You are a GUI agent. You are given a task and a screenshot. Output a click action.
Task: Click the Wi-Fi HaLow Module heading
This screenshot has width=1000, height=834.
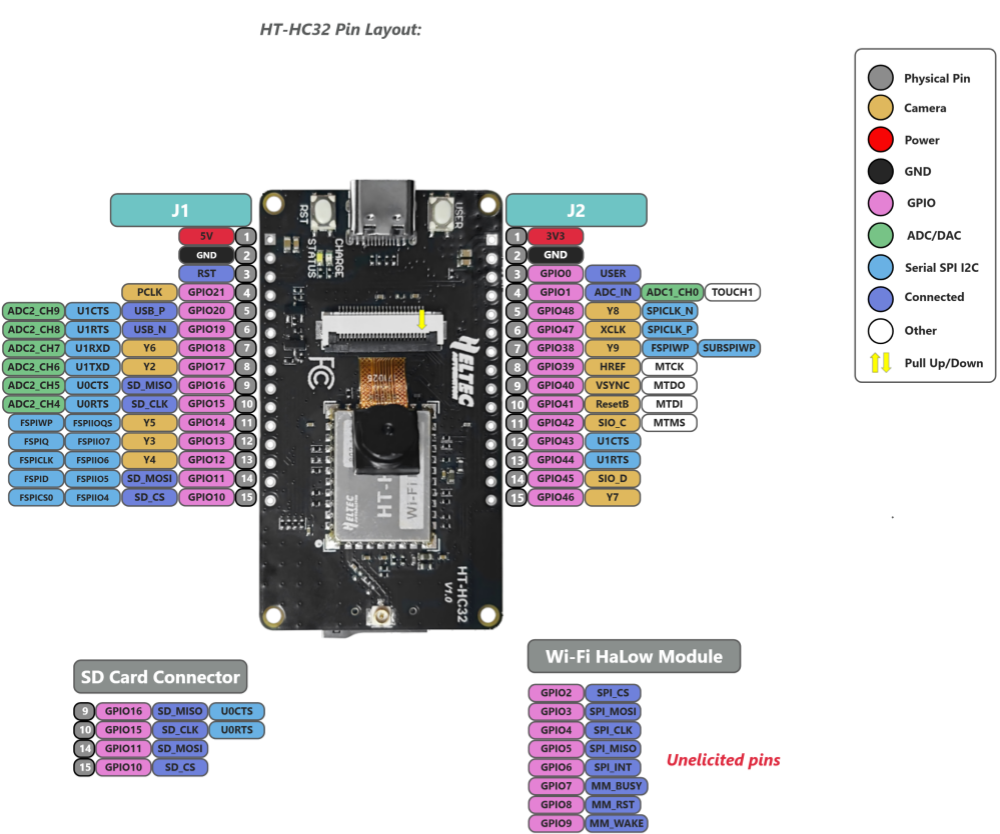coord(634,657)
